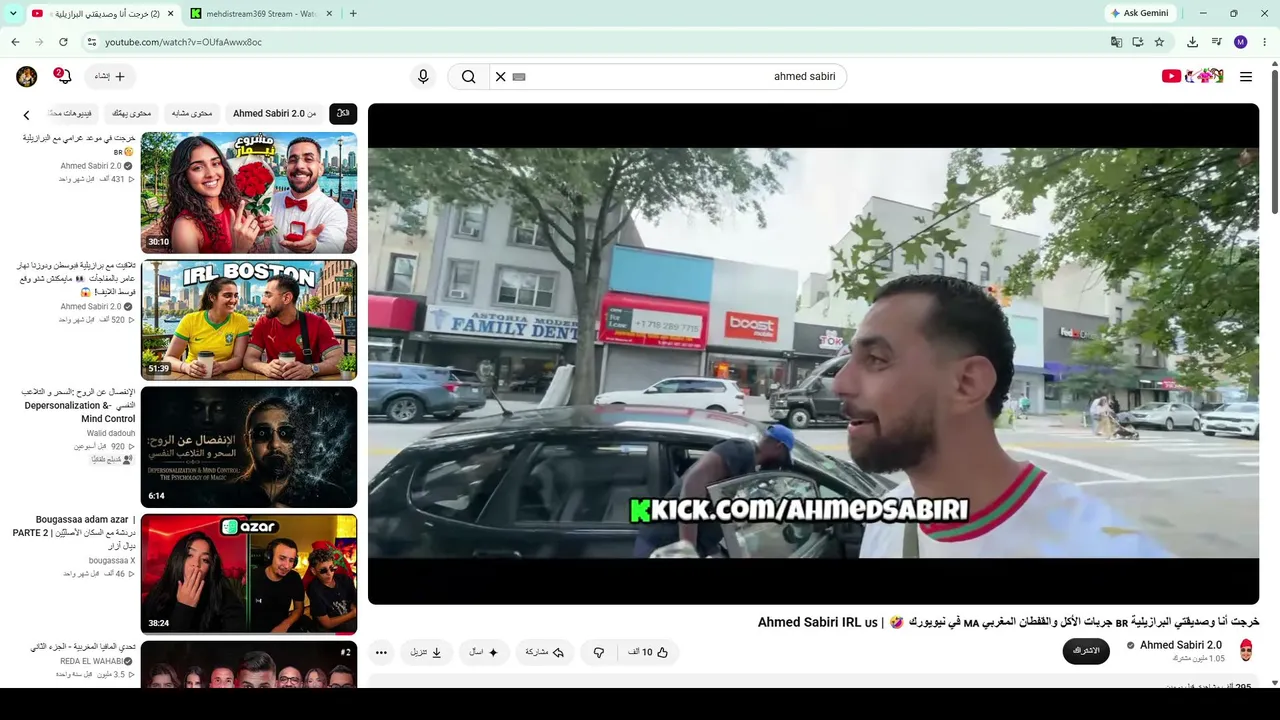Open the azar video thumbnail (38:24)

(249, 574)
